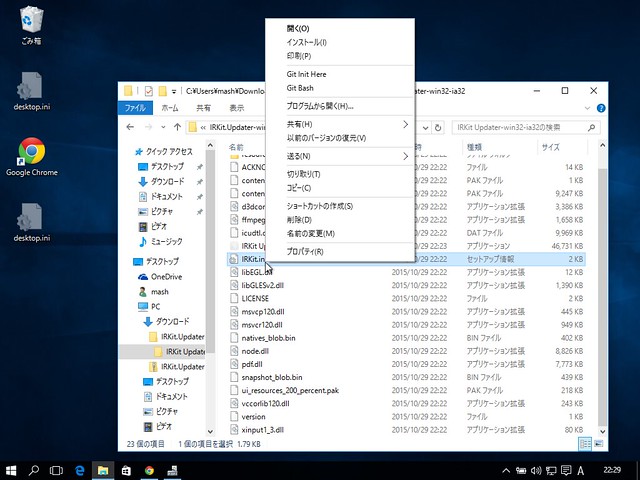Open quick access toolbar customize dropdown
This screenshot has height=480, width=640.
coord(174,91)
